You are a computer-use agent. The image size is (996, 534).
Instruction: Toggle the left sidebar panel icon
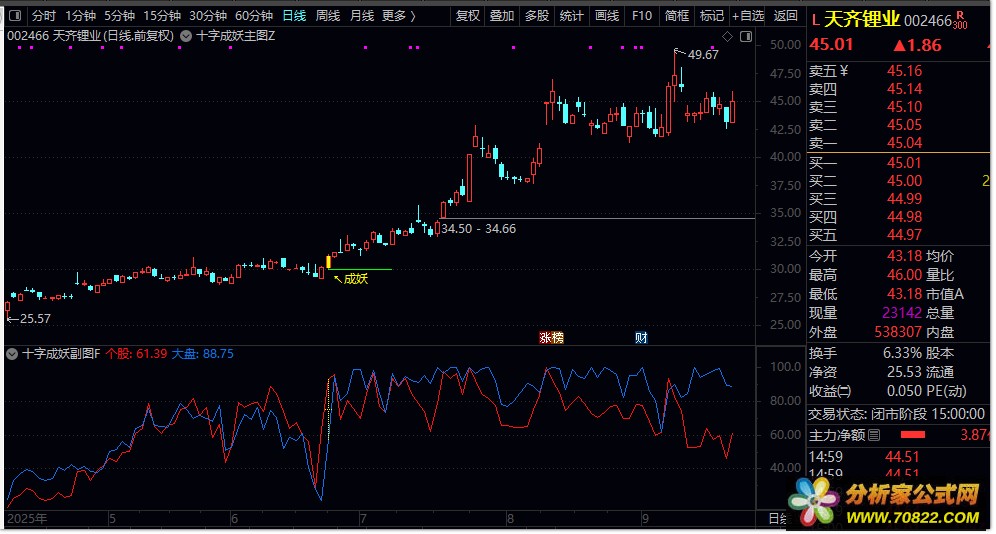(15, 15)
